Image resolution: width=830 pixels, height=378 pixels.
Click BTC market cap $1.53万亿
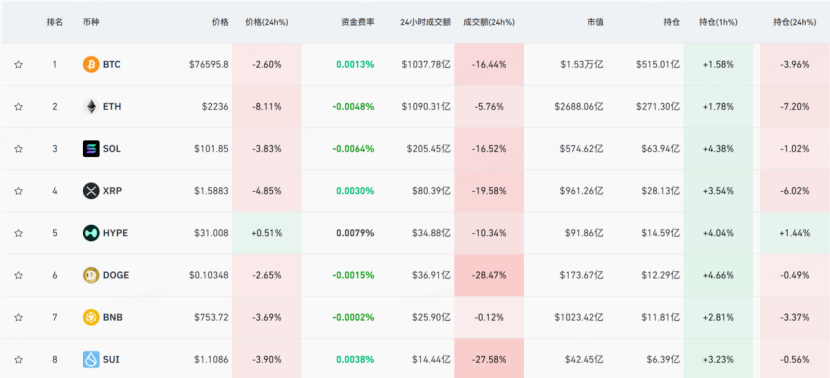click(x=582, y=65)
